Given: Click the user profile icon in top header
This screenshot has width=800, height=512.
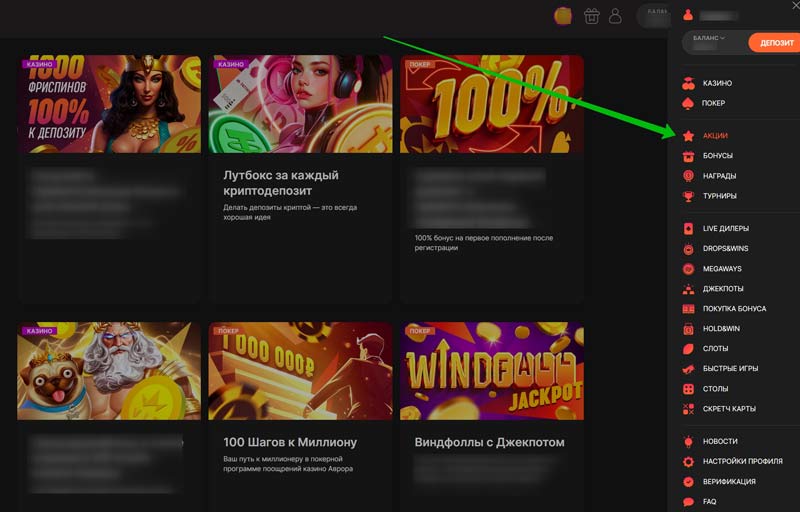Looking at the screenshot, I should point(615,16).
